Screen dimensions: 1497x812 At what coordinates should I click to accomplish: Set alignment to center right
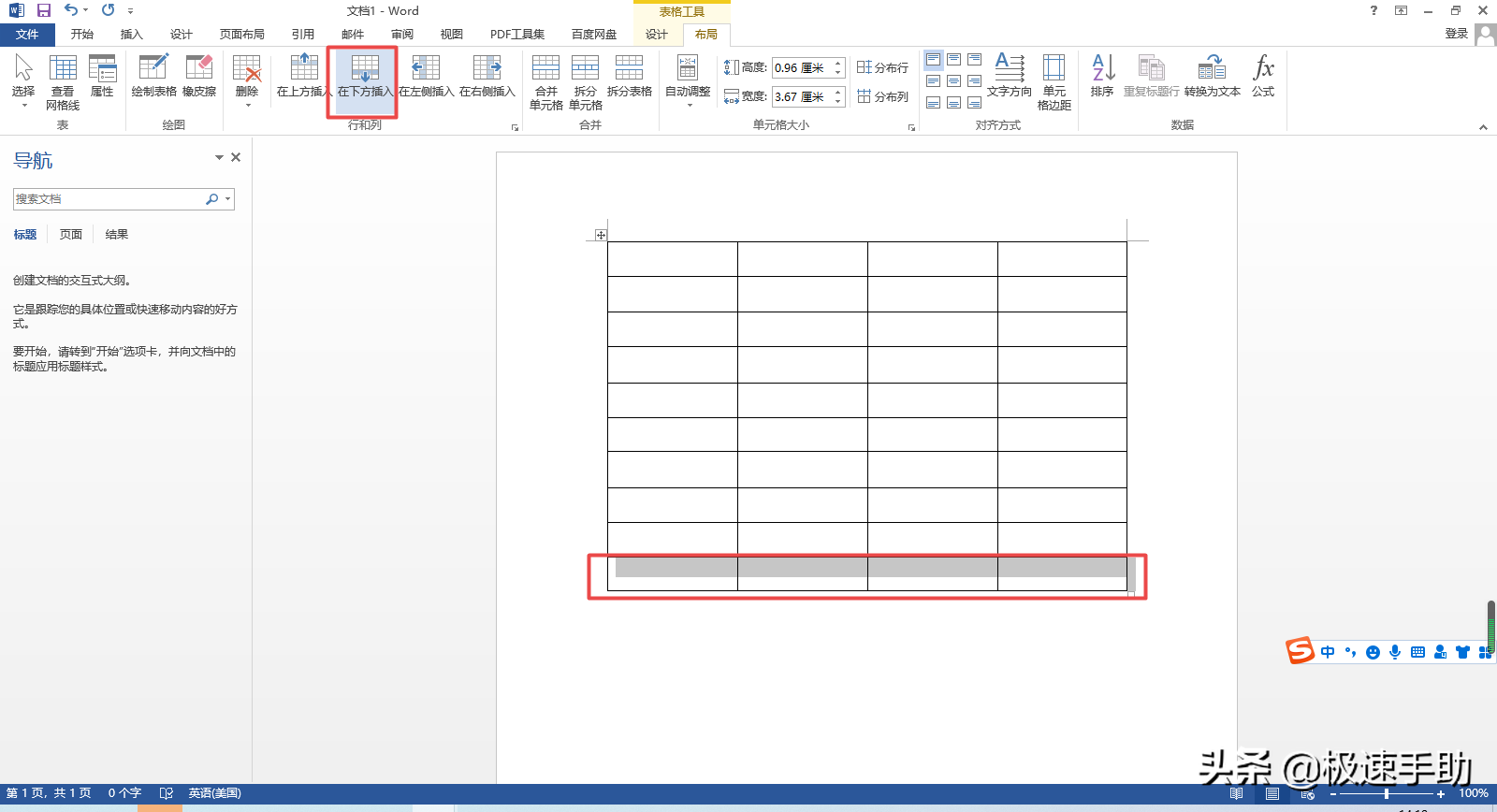[975, 81]
